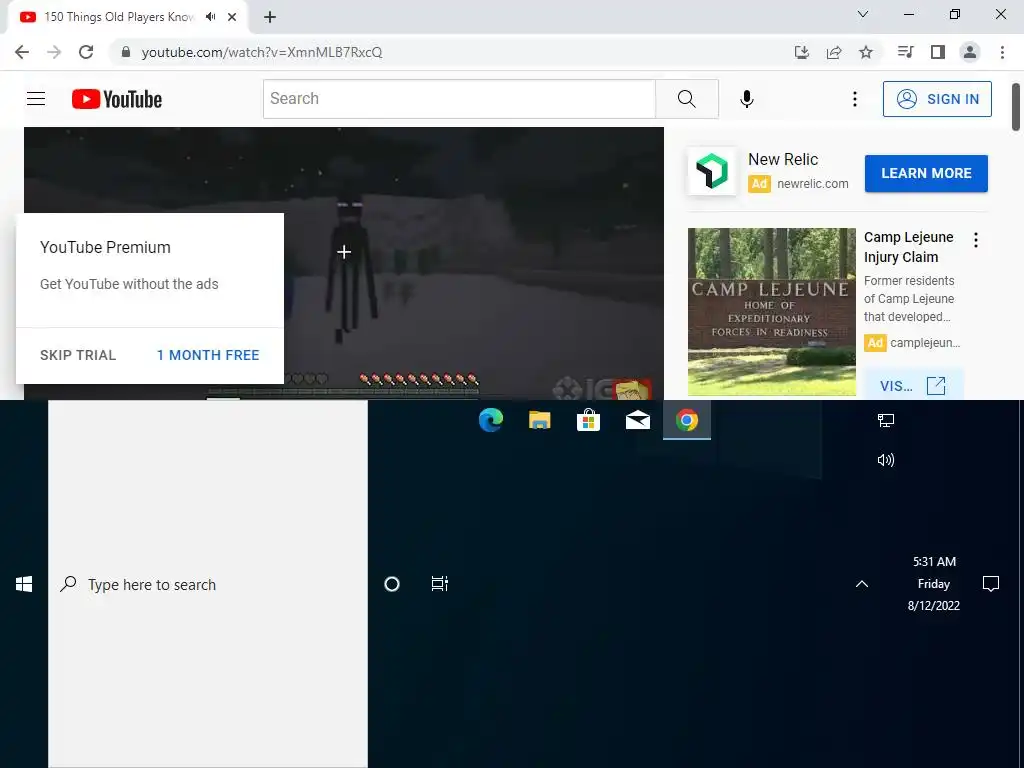Open Cortana circle icon
This screenshot has height=768, width=1024.
[392, 584]
